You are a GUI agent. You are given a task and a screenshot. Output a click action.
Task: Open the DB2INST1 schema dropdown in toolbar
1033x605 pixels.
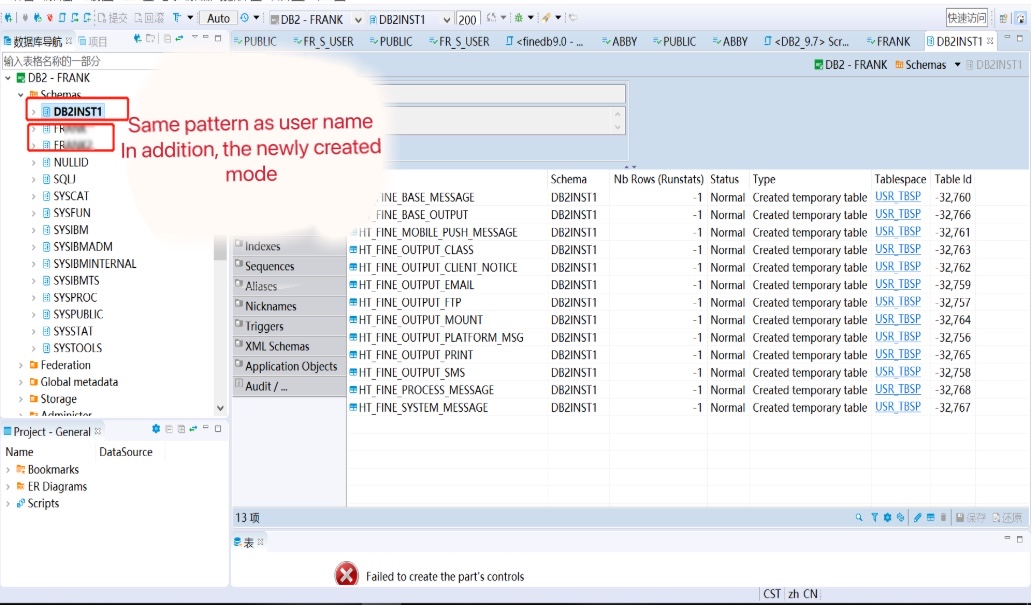[x=446, y=19]
